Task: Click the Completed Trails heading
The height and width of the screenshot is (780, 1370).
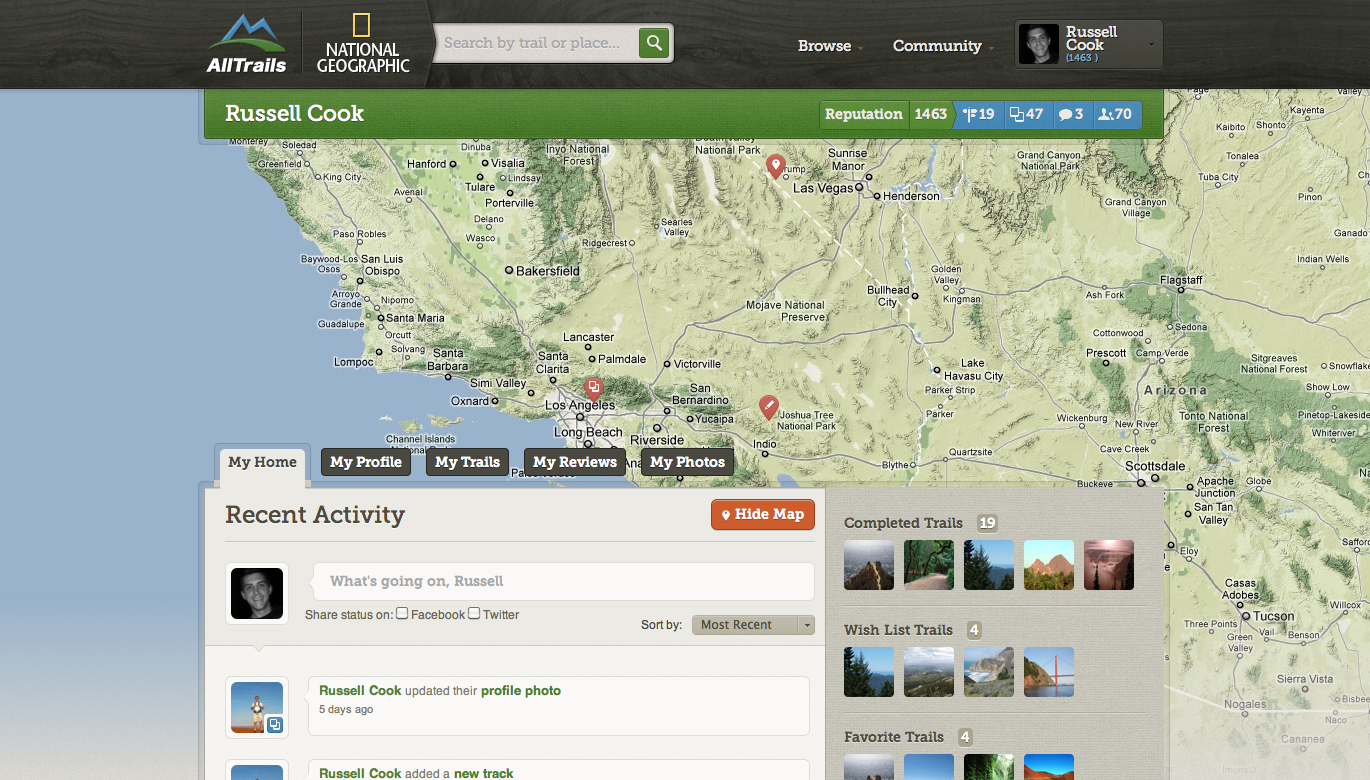Action: pyautogui.click(x=903, y=523)
